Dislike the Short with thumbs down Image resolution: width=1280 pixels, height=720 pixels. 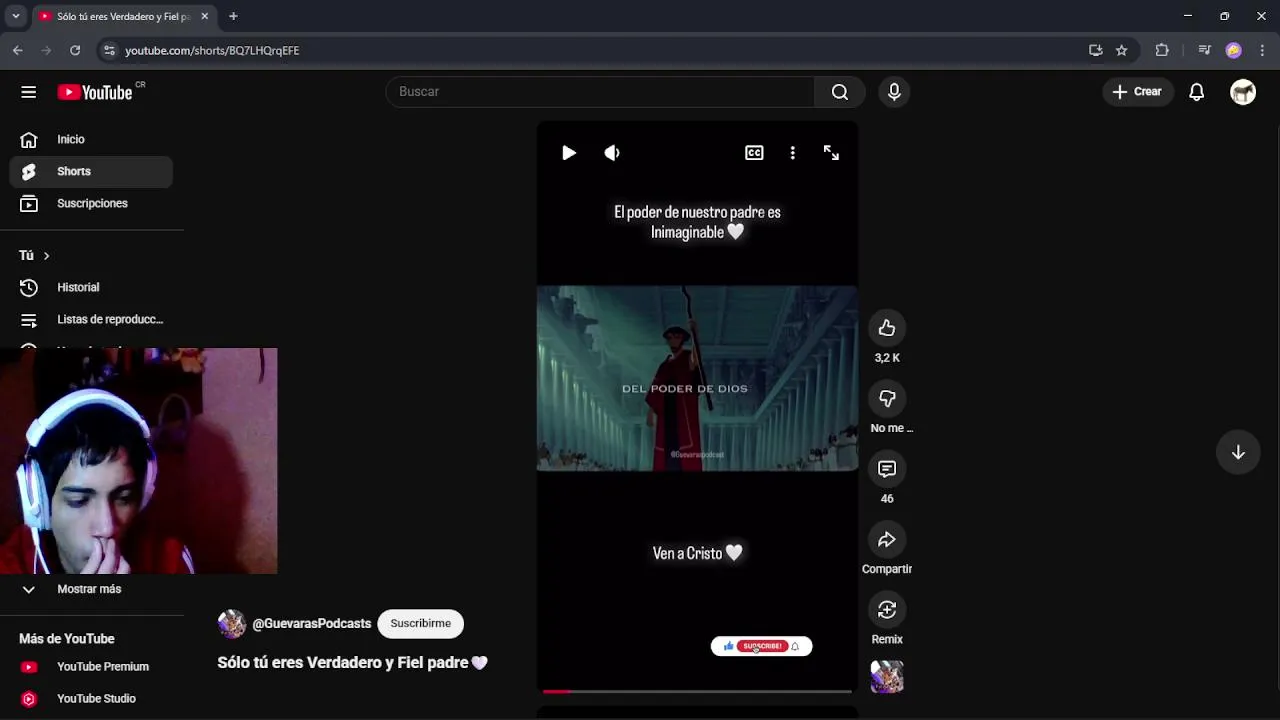tap(887, 398)
